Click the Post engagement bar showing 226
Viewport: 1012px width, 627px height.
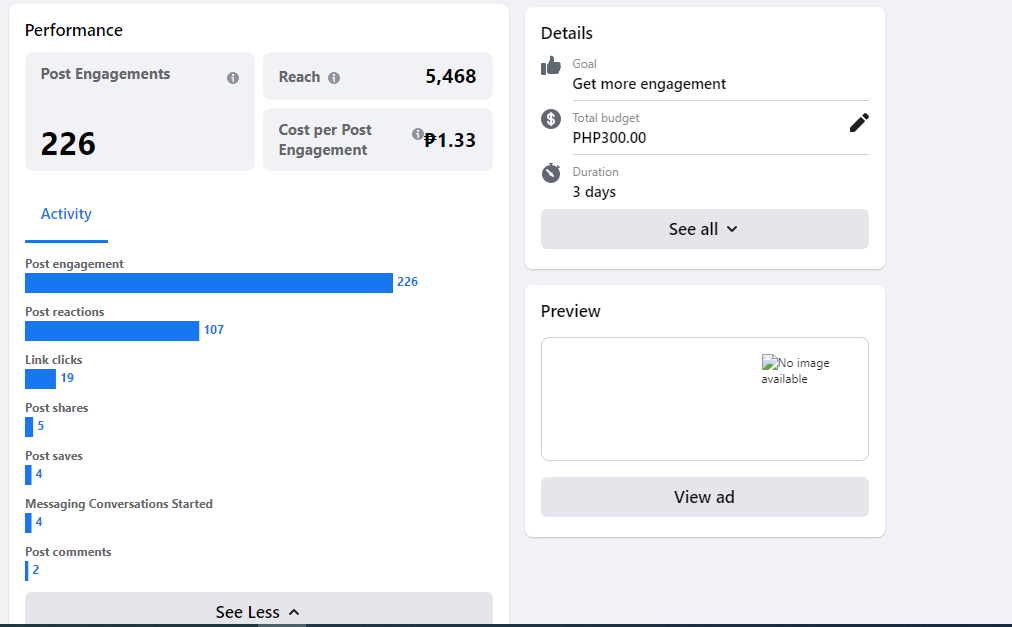pos(208,283)
